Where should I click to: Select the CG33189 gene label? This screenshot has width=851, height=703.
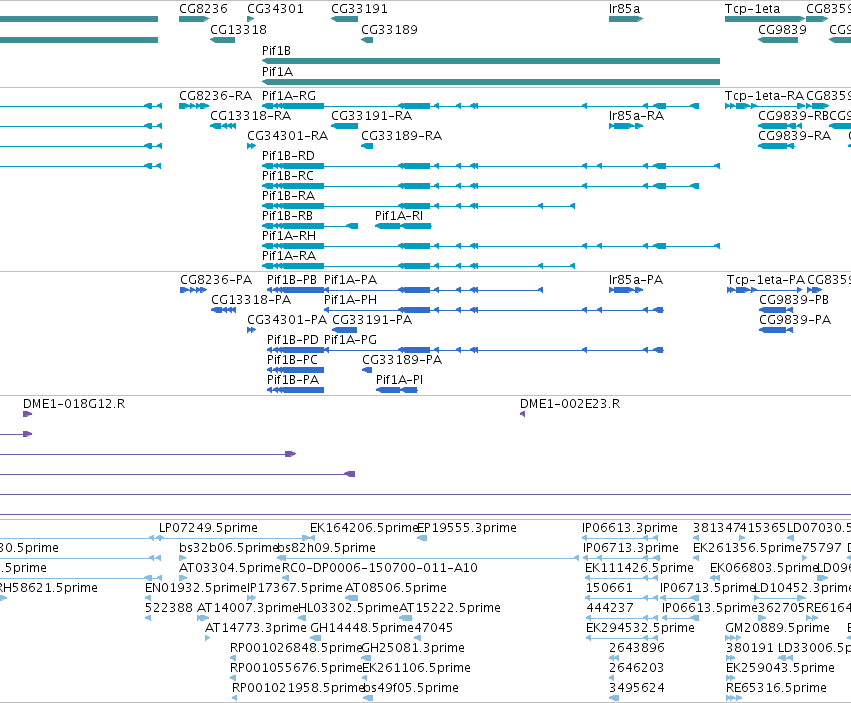[389, 29]
